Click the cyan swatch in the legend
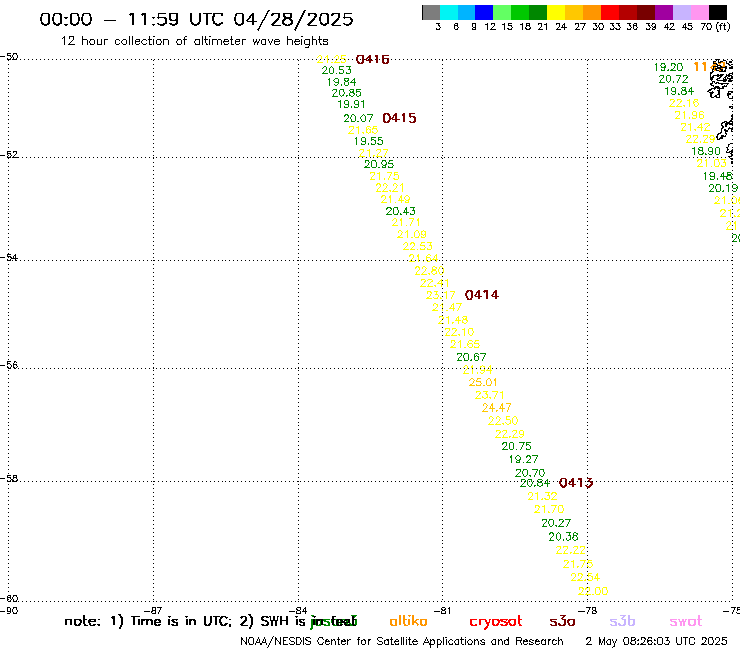The width and height of the screenshot is (740, 650). point(449,12)
